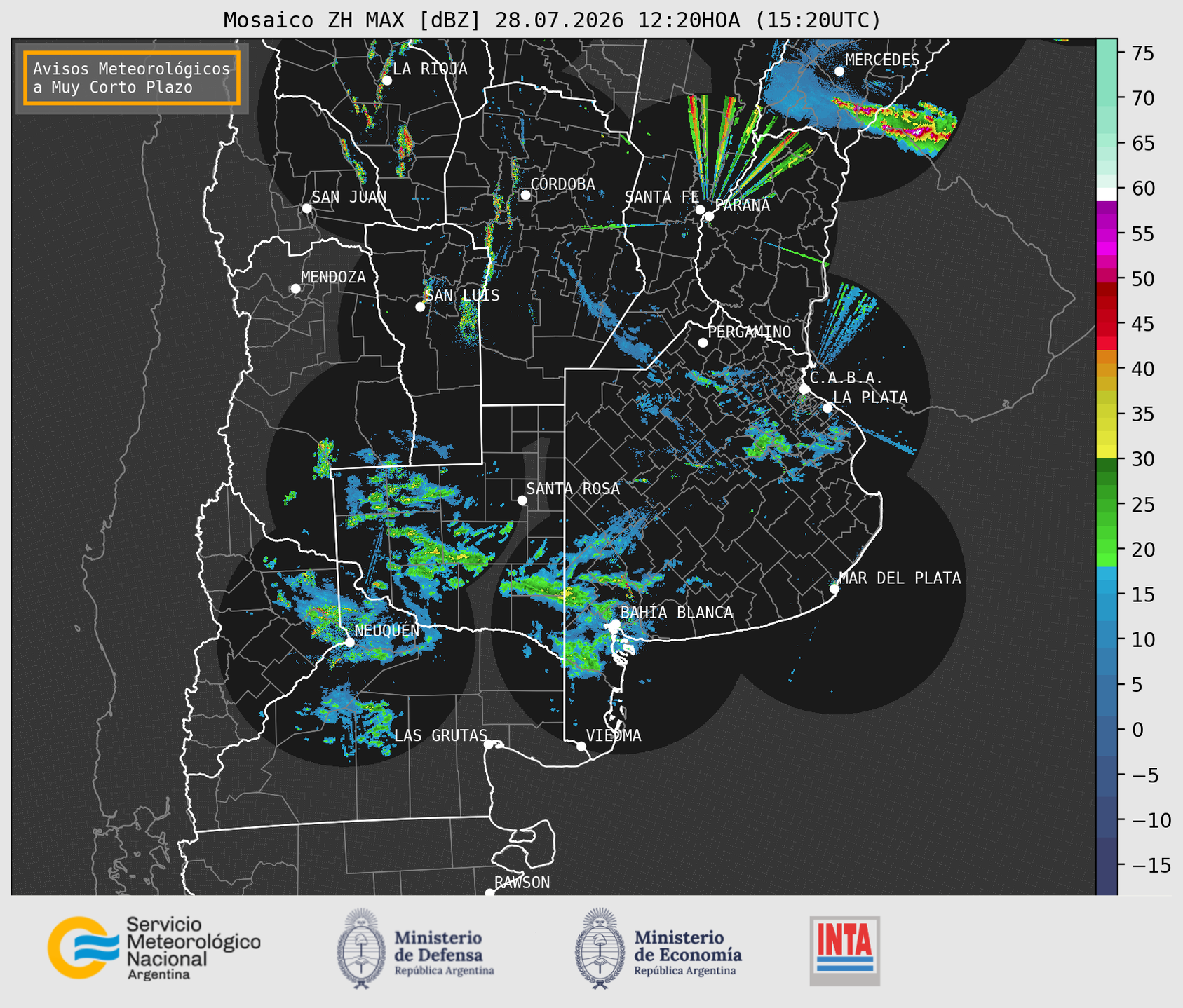Click the Servicio Meteorológico Nacional logo
Screen dimensions: 1183x1008
point(154,948)
